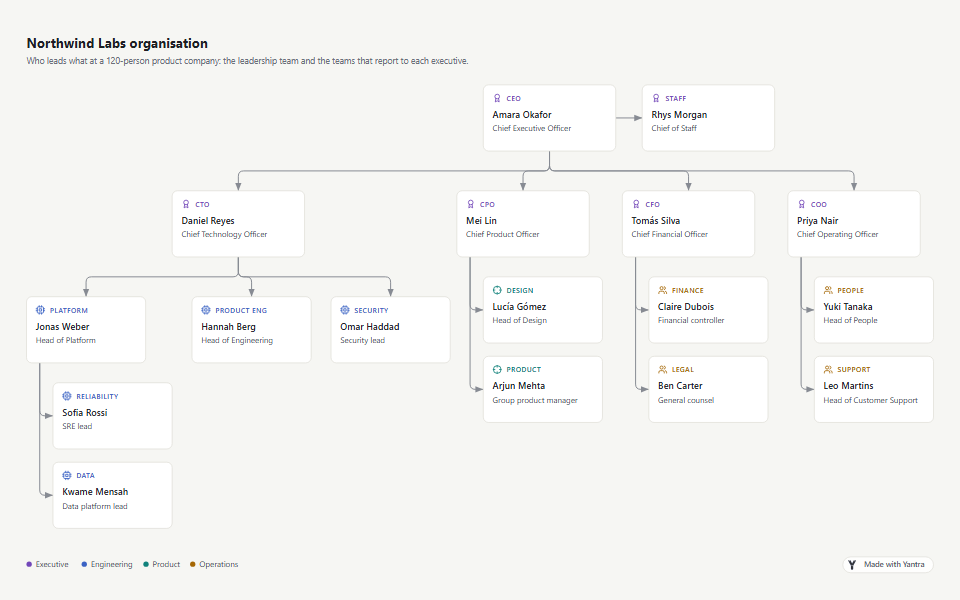Click the gear icon on the SECURITY card
This screenshot has height=600, width=960.
(345, 310)
